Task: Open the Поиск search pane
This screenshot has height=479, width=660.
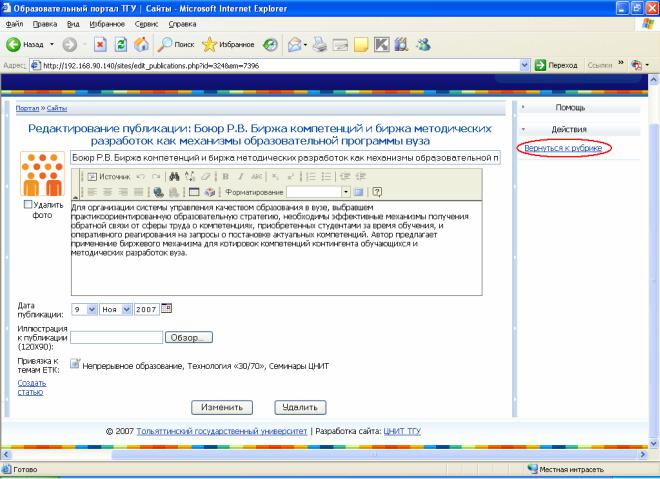Action: tap(176, 45)
